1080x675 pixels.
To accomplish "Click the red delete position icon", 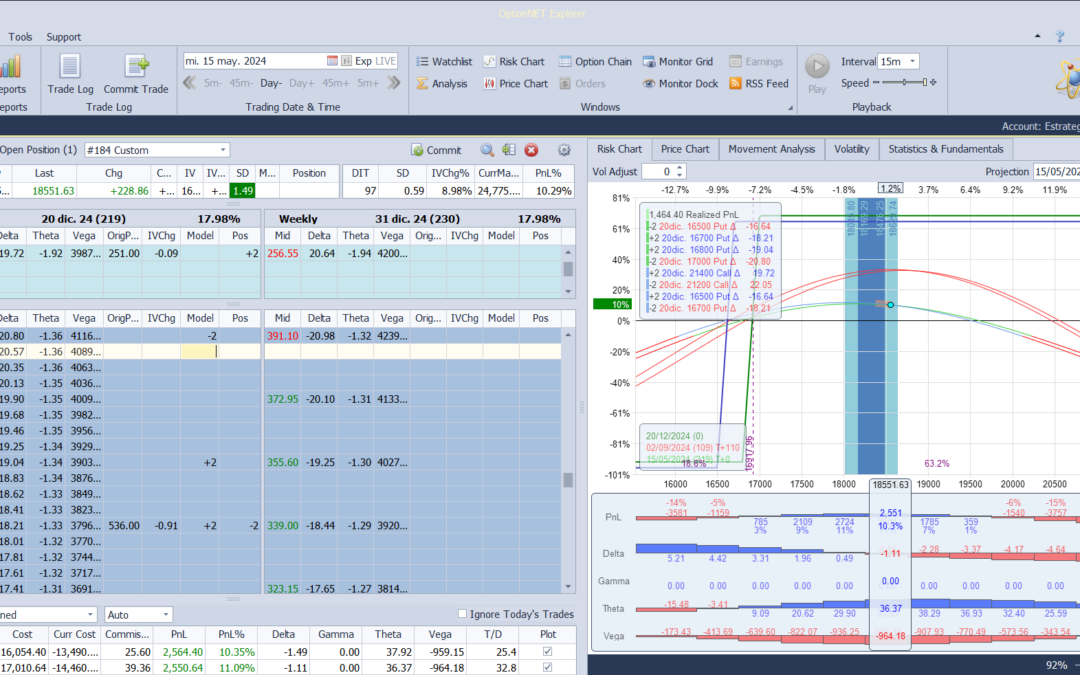I will 531,149.
